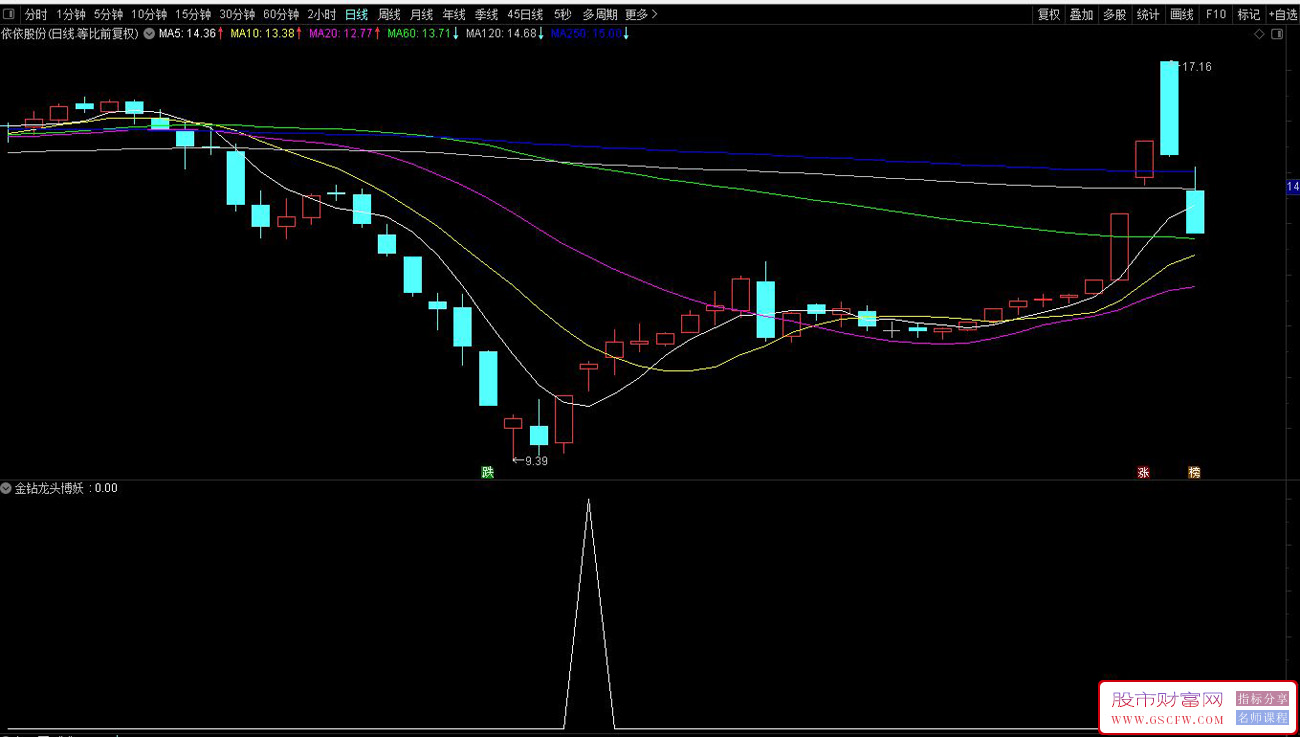Image resolution: width=1300 pixels, height=737 pixels.
Task: Select the 15分钟 period tab
Action: tap(192, 14)
